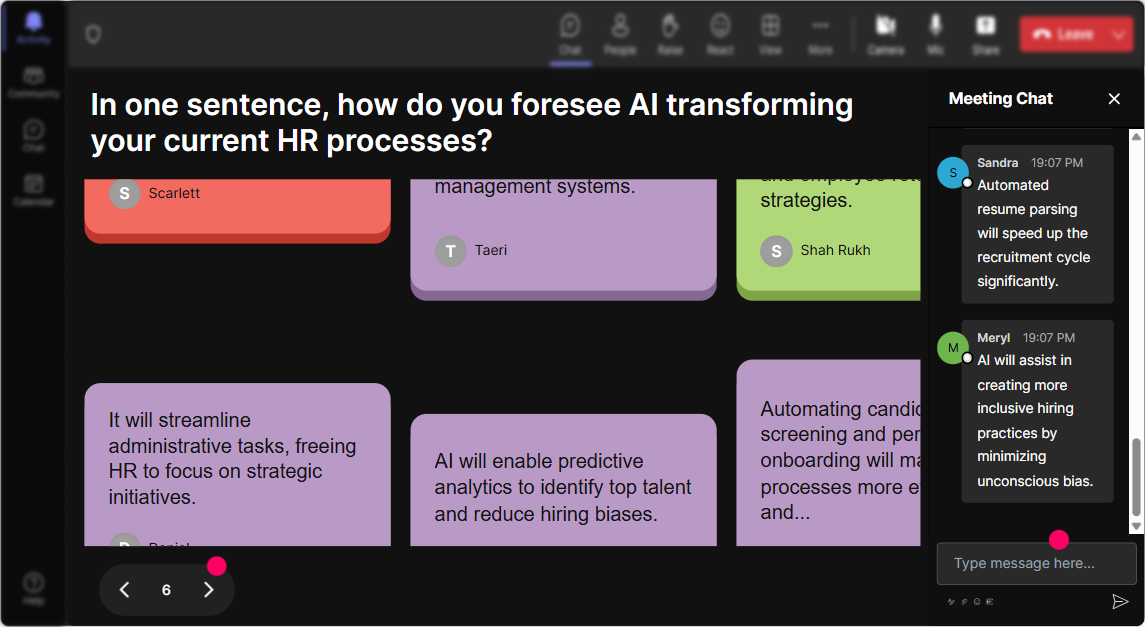This screenshot has height=627, width=1145.
Task: Open the predictive analytics response card
Action: [x=563, y=480]
